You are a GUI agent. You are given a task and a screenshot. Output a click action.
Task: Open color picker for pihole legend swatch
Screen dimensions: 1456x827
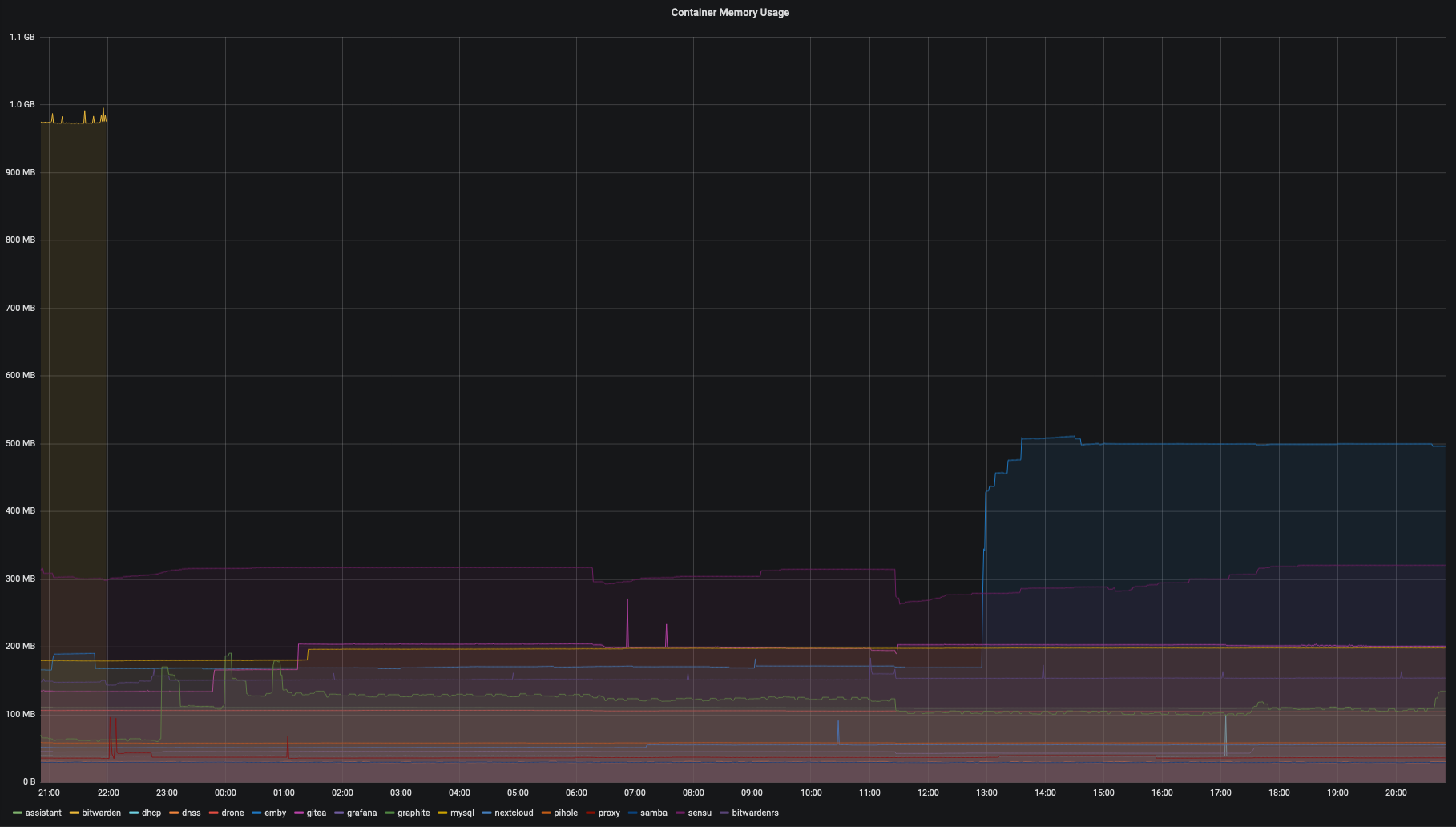547,813
